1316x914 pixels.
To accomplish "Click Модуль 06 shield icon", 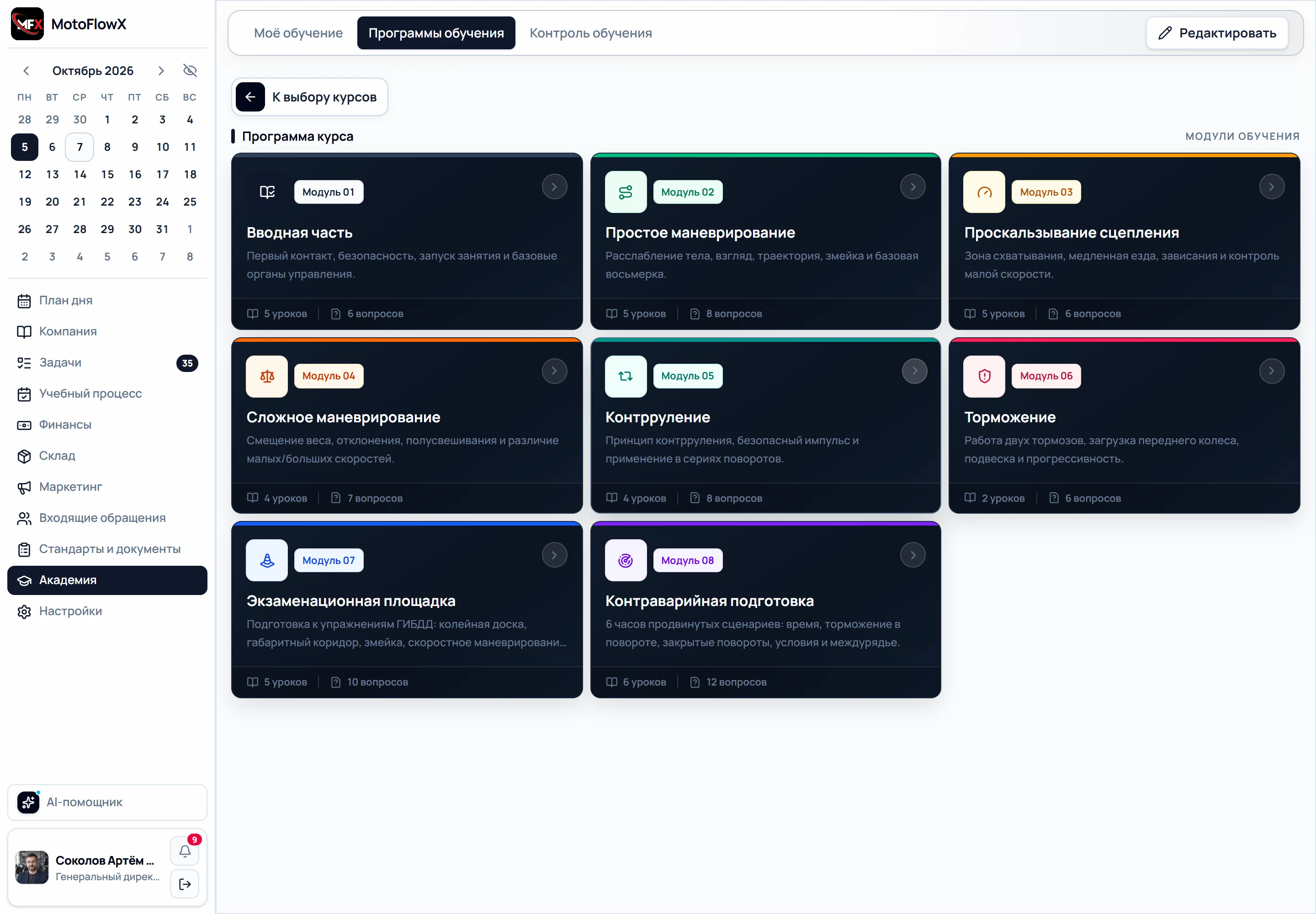I will (x=984, y=376).
